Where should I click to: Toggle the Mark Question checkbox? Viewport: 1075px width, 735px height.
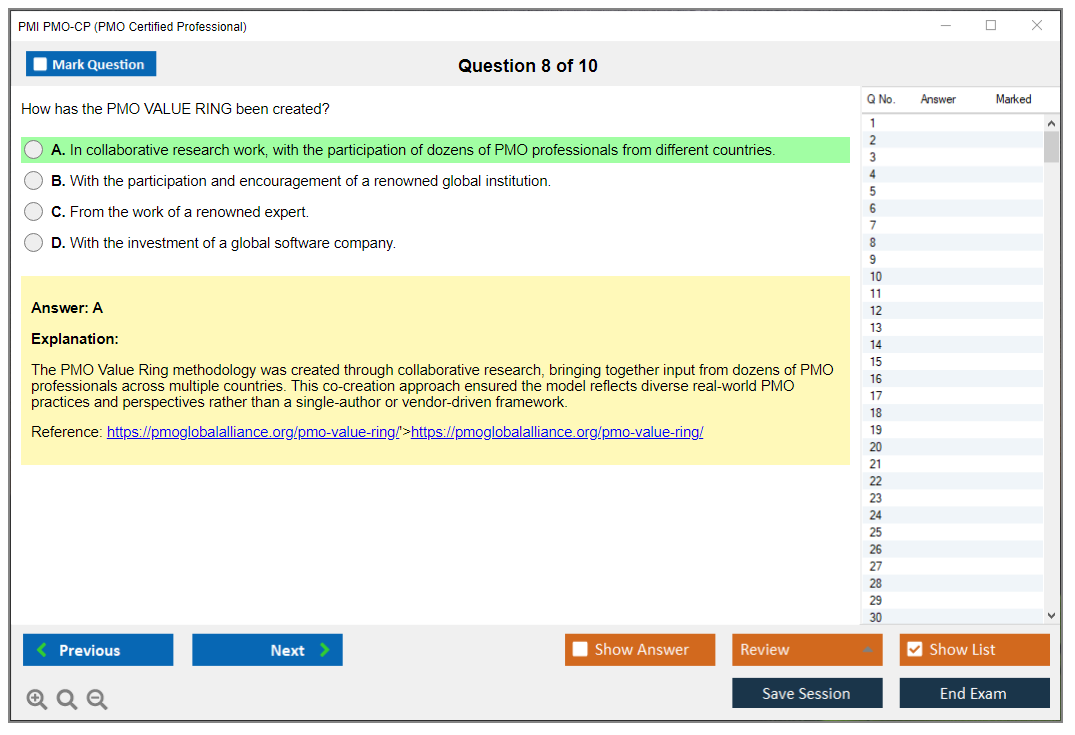[x=41, y=65]
